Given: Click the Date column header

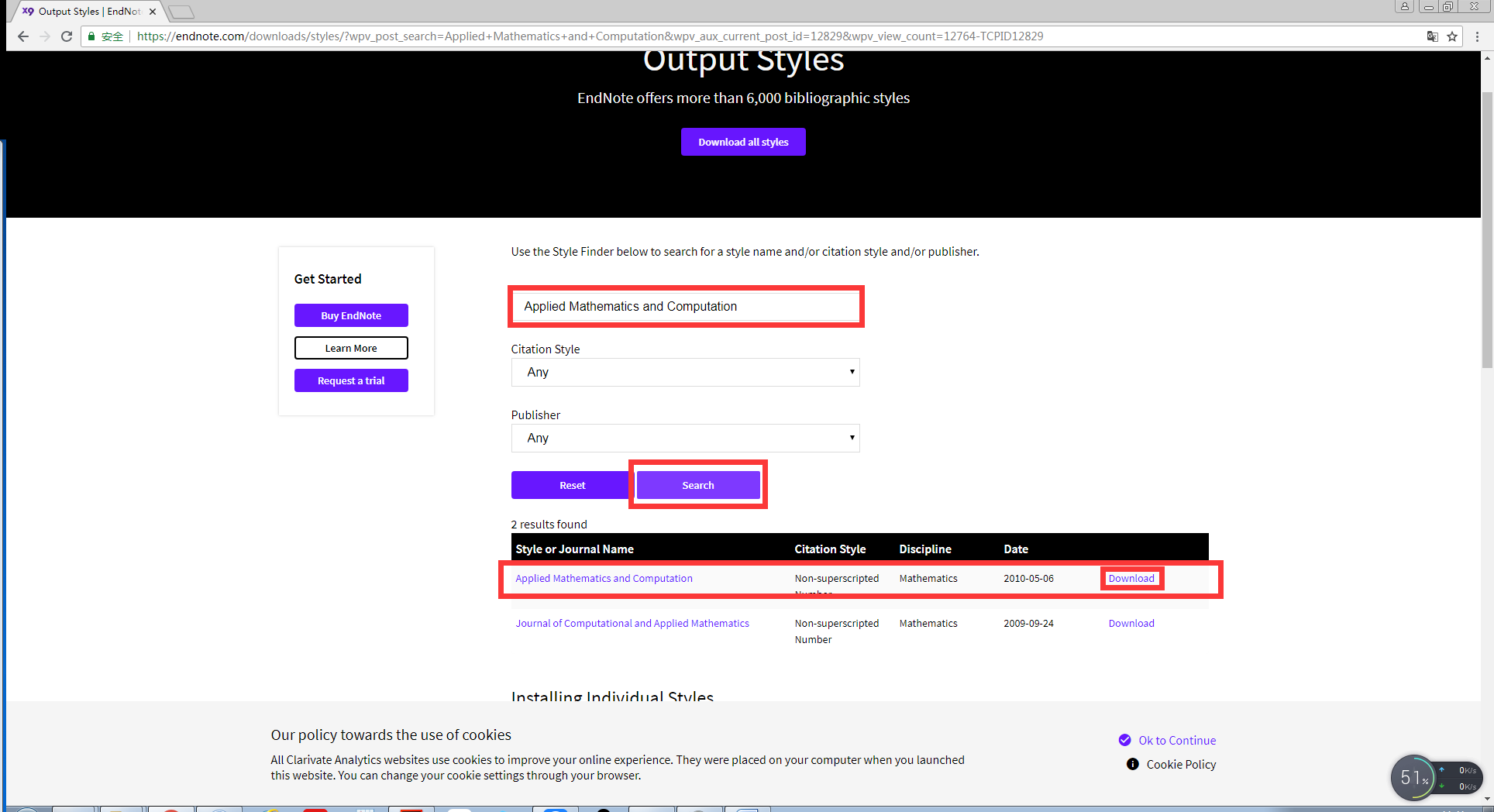Looking at the screenshot, I should pyautogui.click(x=1016, y=549).
